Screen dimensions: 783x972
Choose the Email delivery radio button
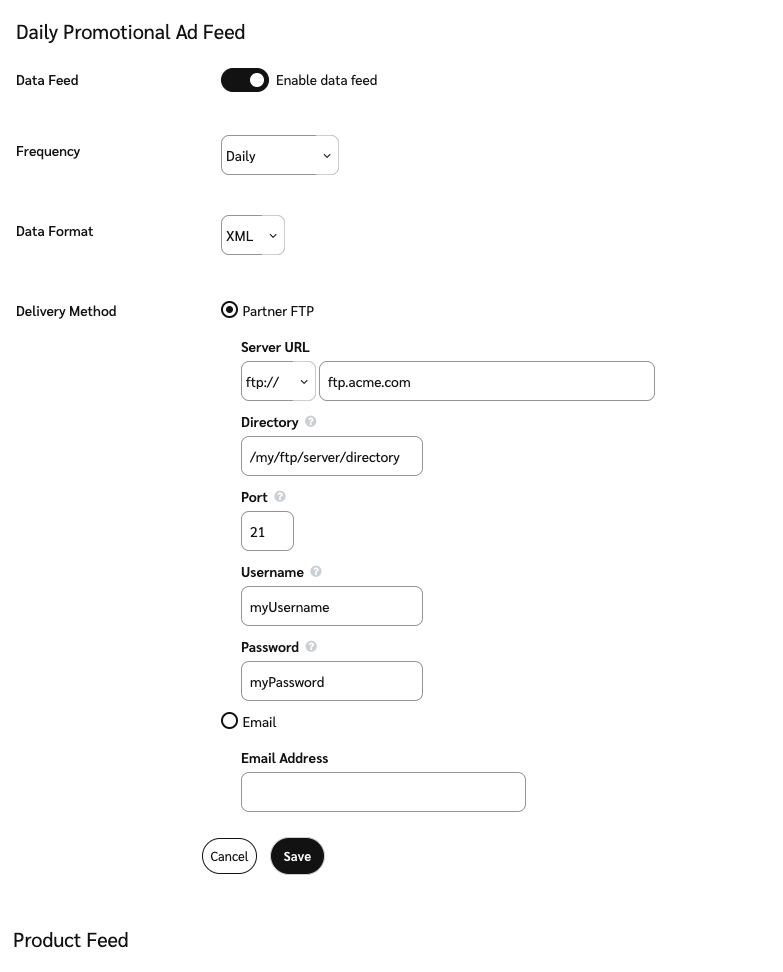[230, 721]
